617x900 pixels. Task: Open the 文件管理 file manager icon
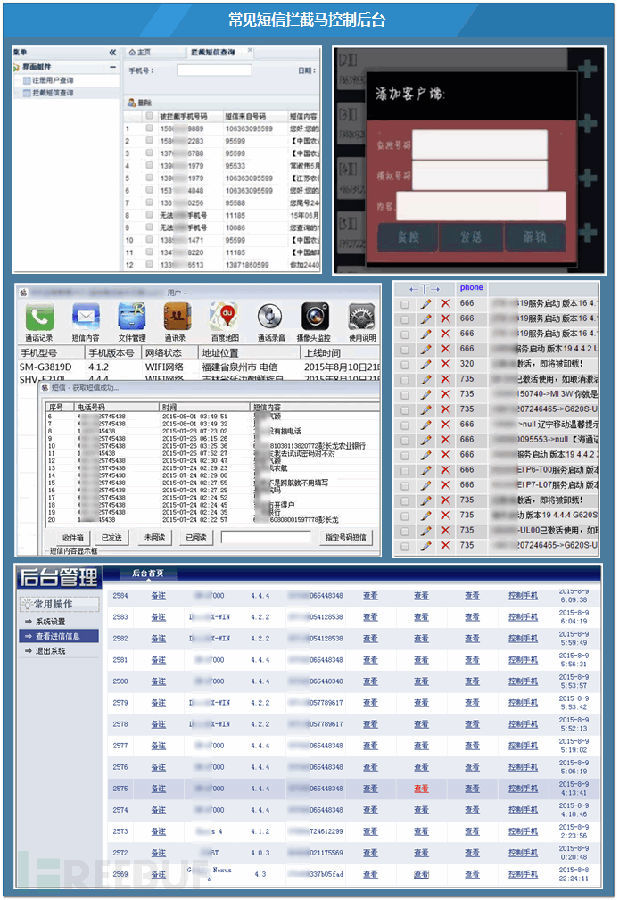[132, 317]
